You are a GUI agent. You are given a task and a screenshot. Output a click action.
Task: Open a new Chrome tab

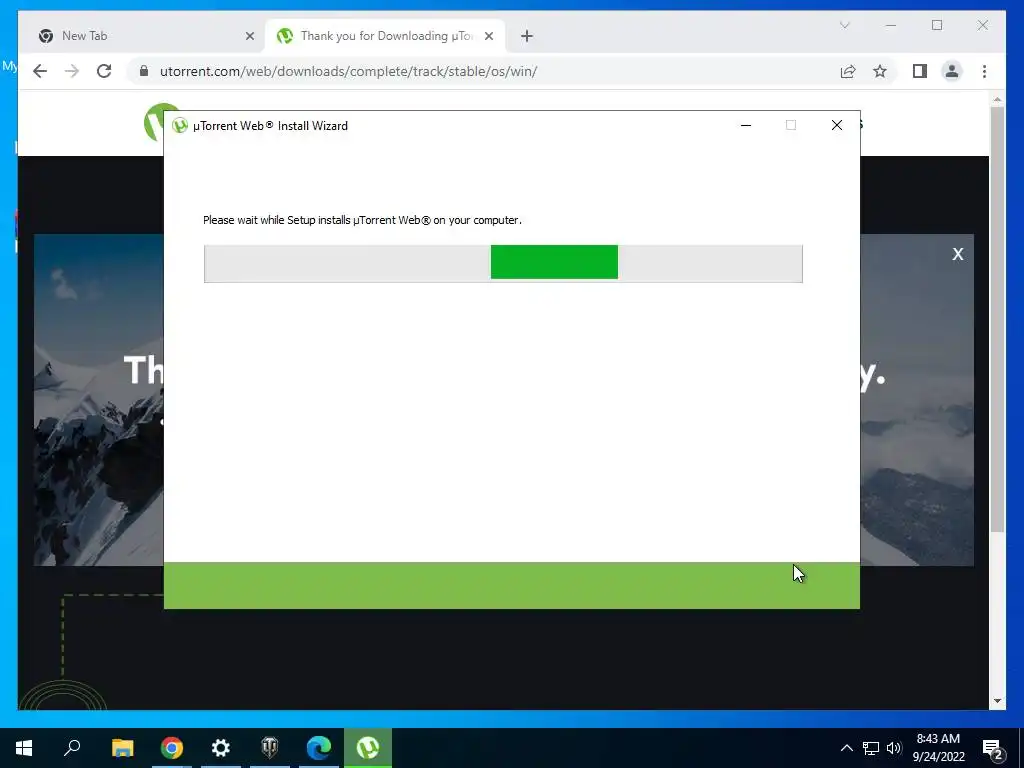click(x=527, y=36)
